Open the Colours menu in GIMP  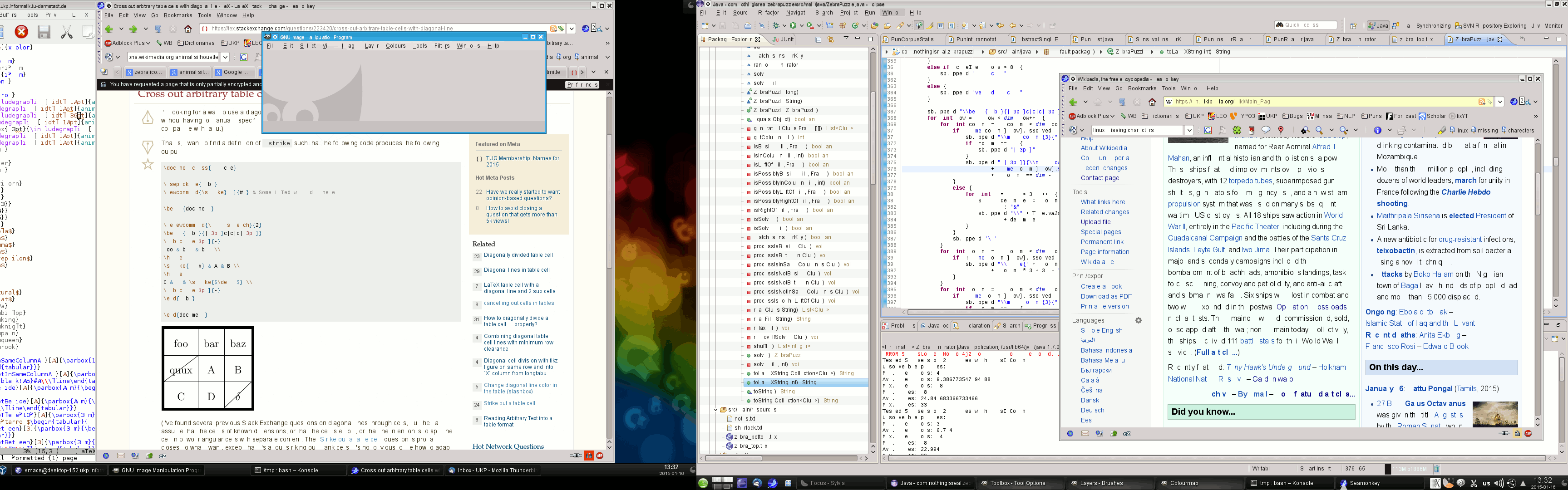pos(395,46)
